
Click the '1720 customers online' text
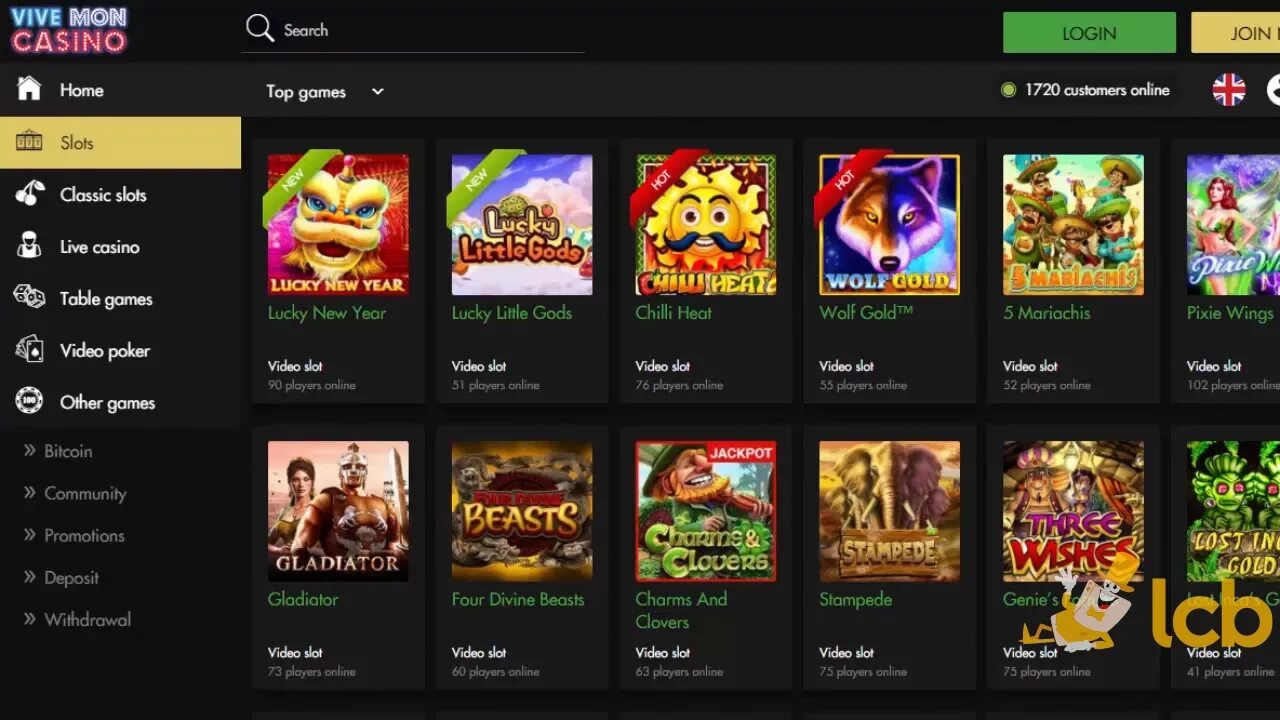[1097, 90]
